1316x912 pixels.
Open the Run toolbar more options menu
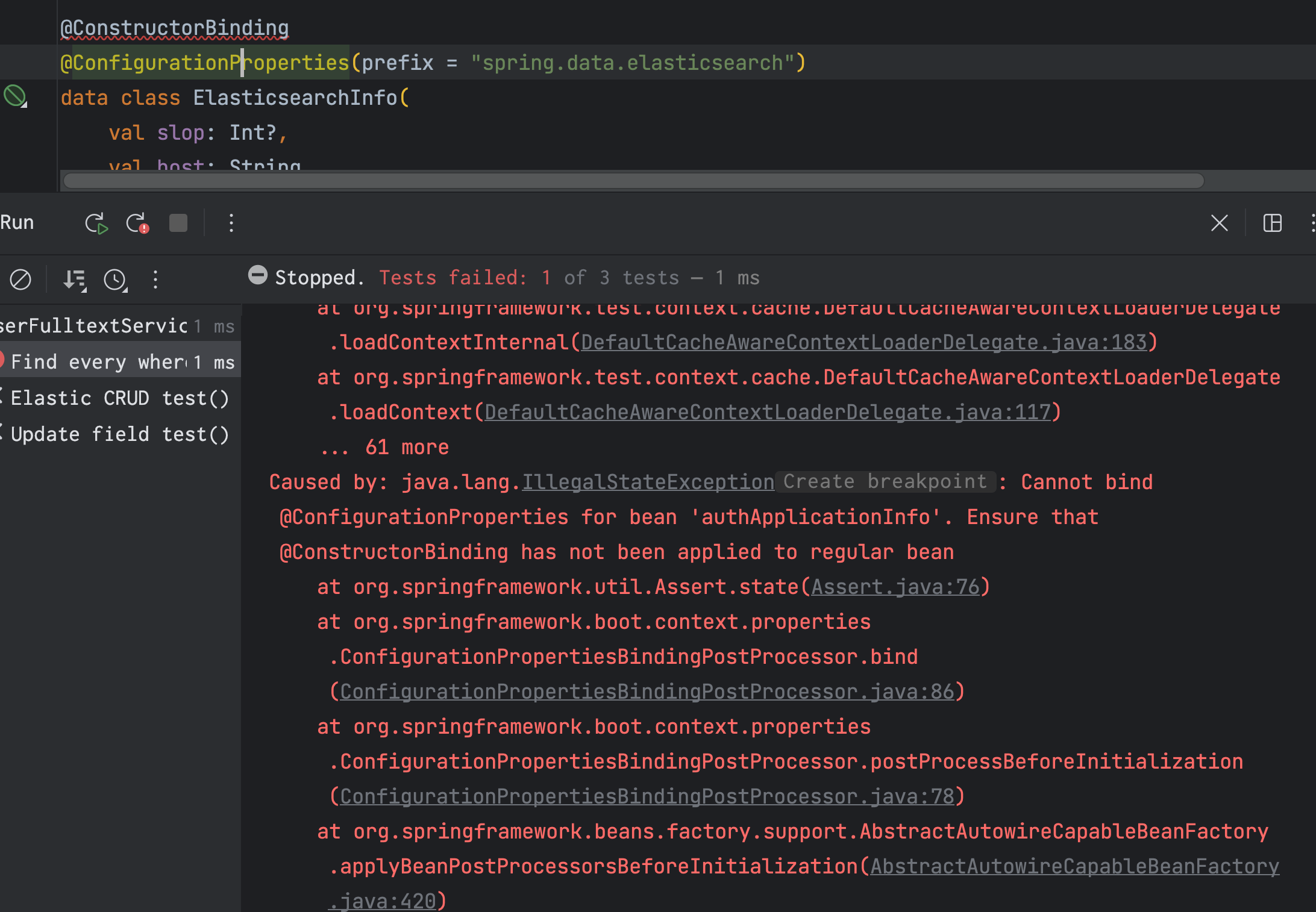231,223
